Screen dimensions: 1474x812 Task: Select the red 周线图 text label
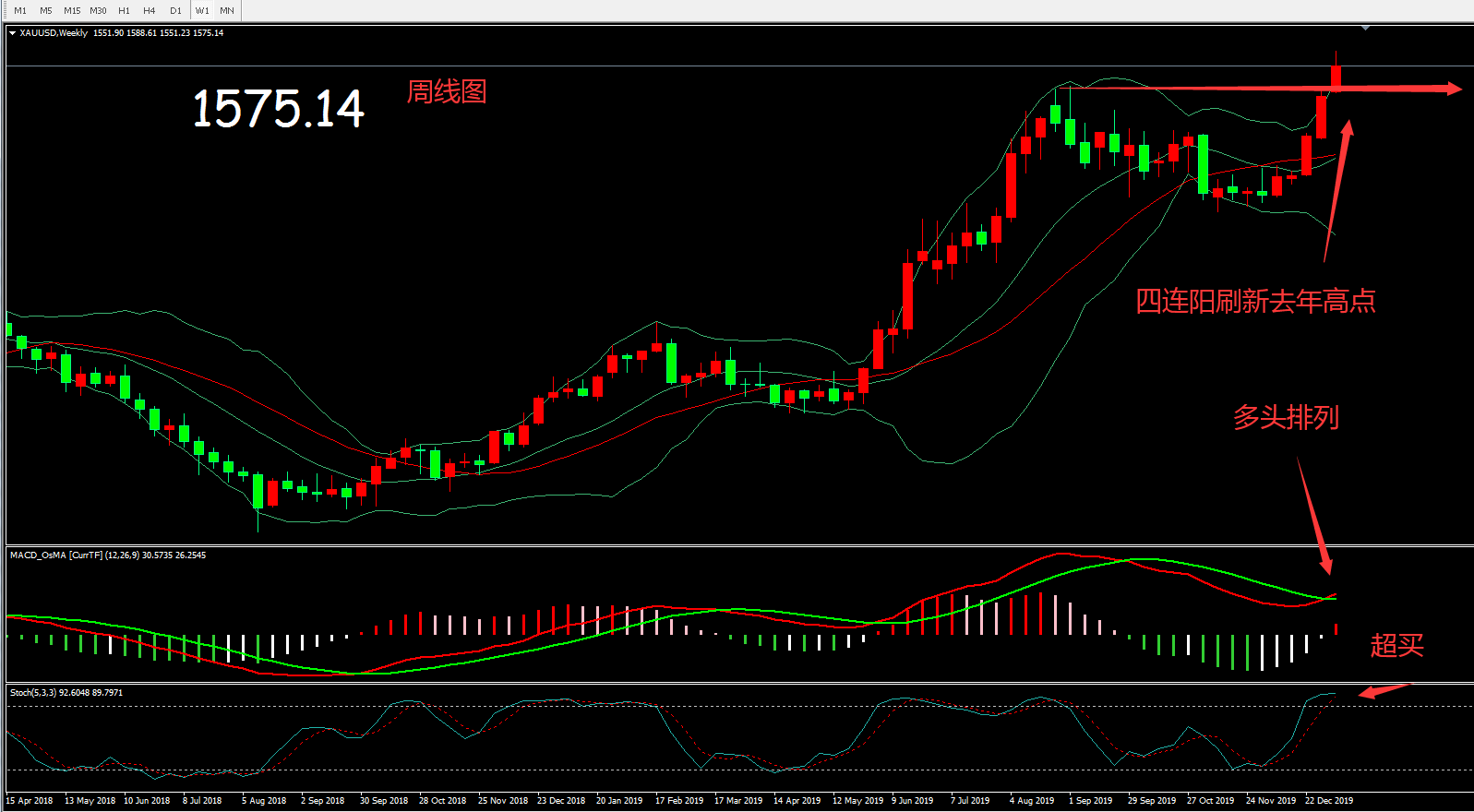click(x=447, y=92)
